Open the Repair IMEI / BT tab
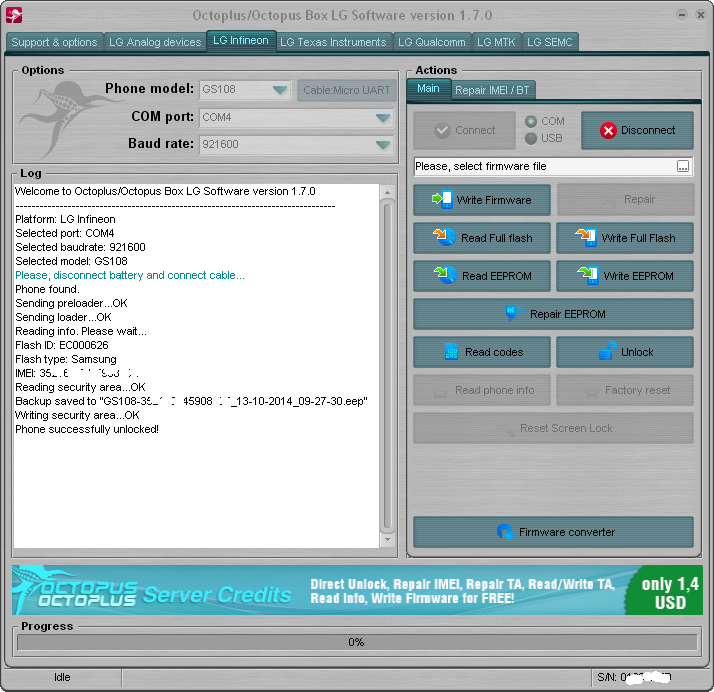The width and height of the screenshot is (714, 692). pyautogui.click(x=492, y=90)
